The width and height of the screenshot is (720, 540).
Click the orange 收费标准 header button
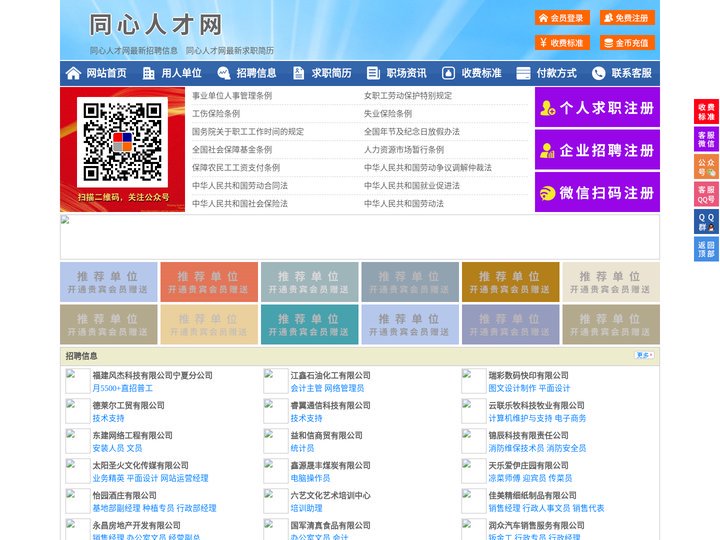562,43
